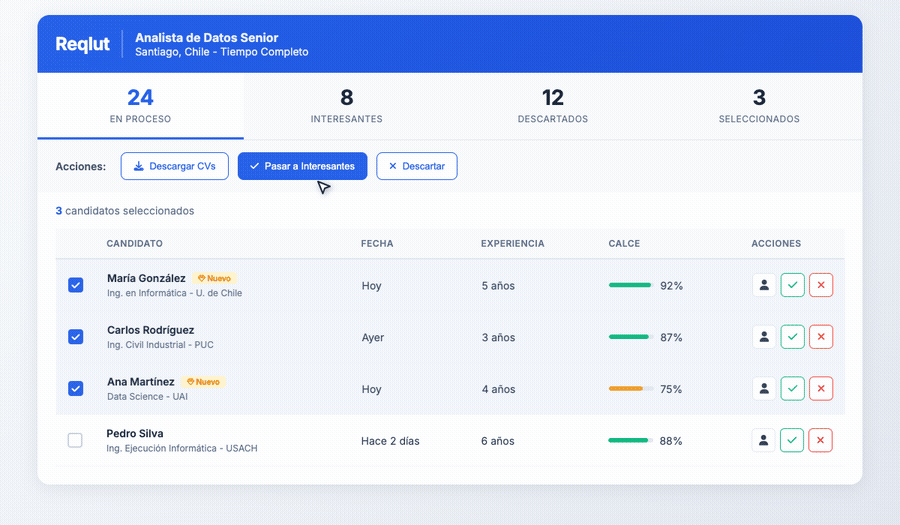Reject Ana Martínez with red X

point(821,389)
